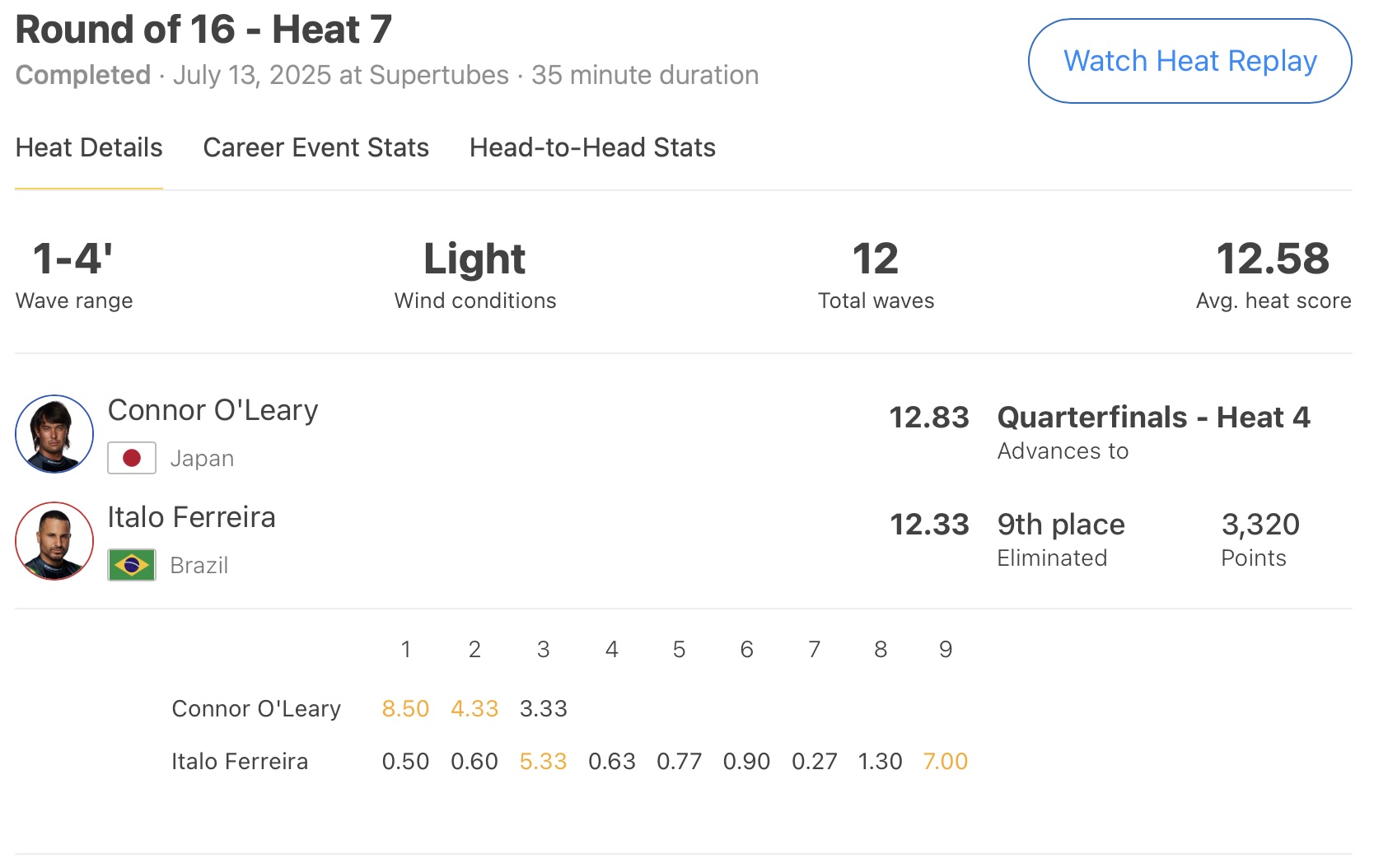This screenshot has width=1374, height=868.
Task: Select Italo Ferreira's 7.00 wave score
Action: tap(945, 762)
